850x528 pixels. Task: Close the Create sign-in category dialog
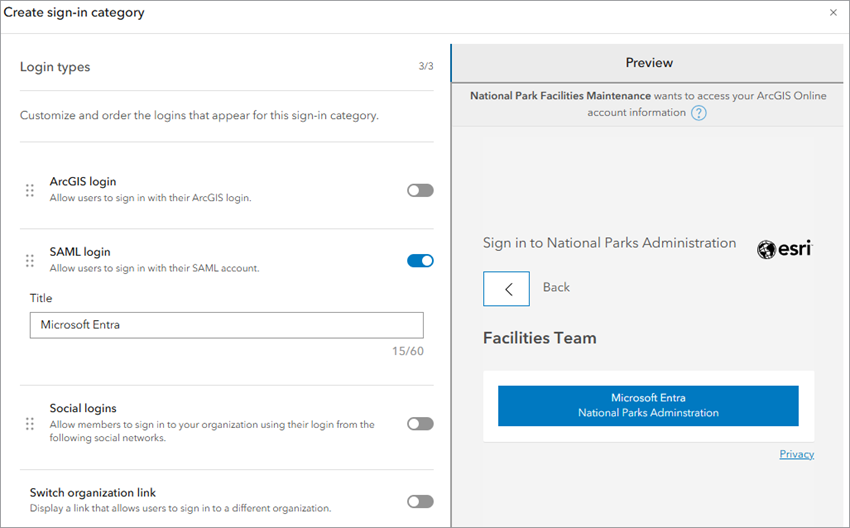point(834,13)
